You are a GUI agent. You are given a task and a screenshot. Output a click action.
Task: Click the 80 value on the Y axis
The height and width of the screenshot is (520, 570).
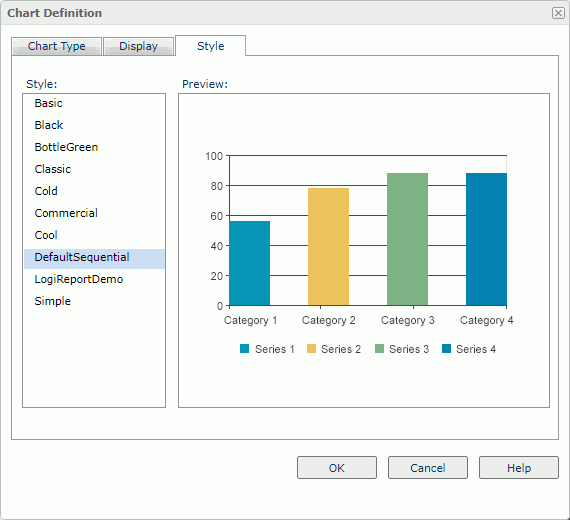tap(217, 186)
